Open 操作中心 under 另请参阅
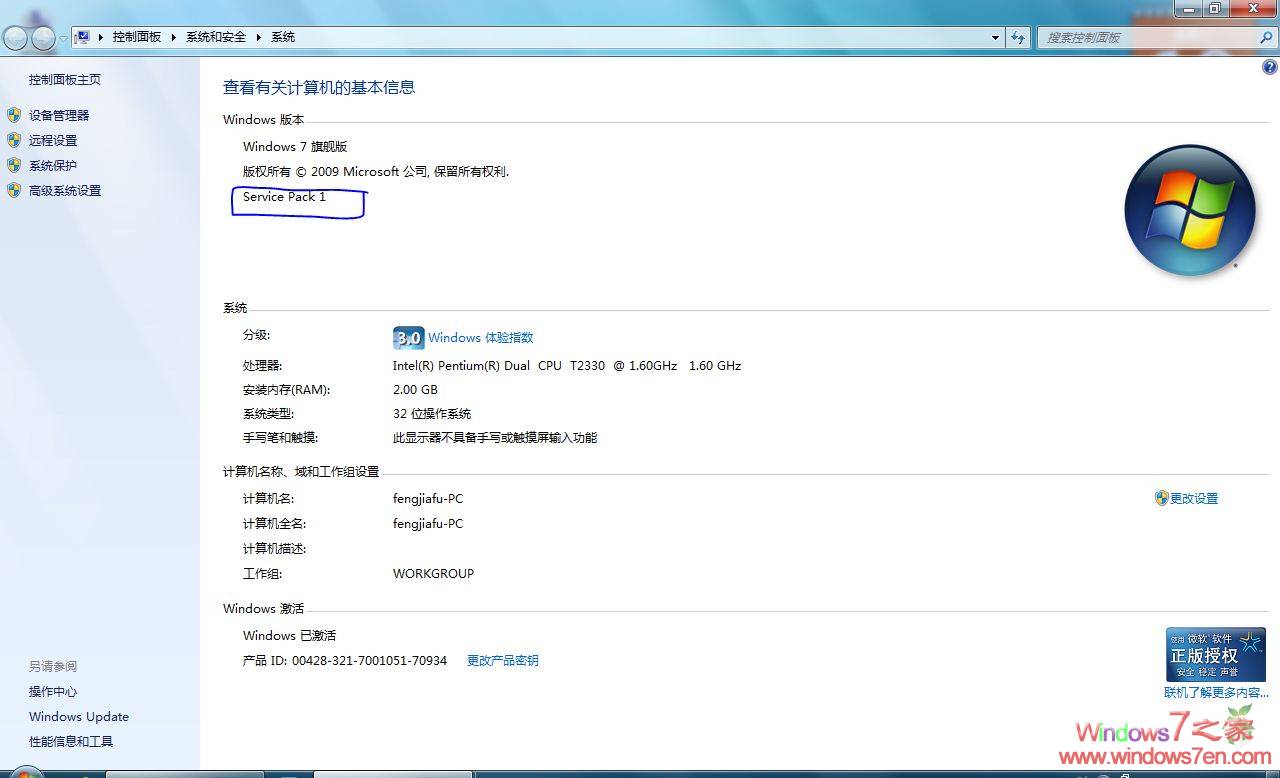Viewport: 1280px width, 778px height. click(53, 691)
